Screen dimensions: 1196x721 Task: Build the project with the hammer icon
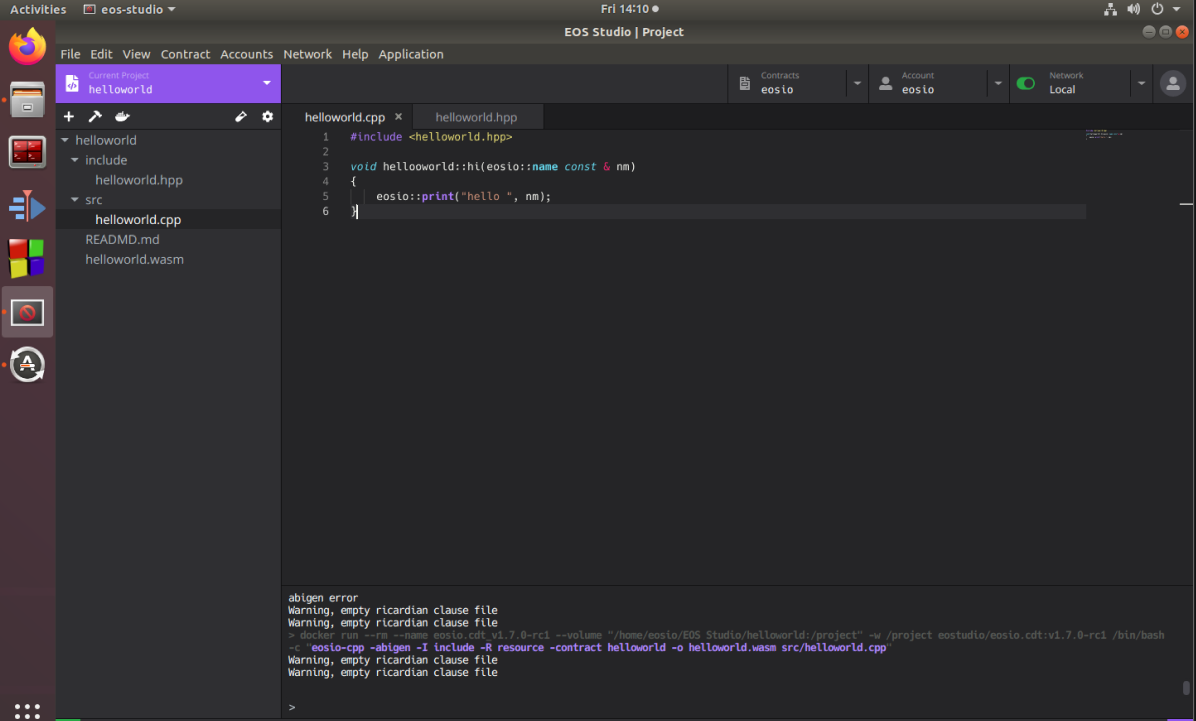click(x=95, y=117)
